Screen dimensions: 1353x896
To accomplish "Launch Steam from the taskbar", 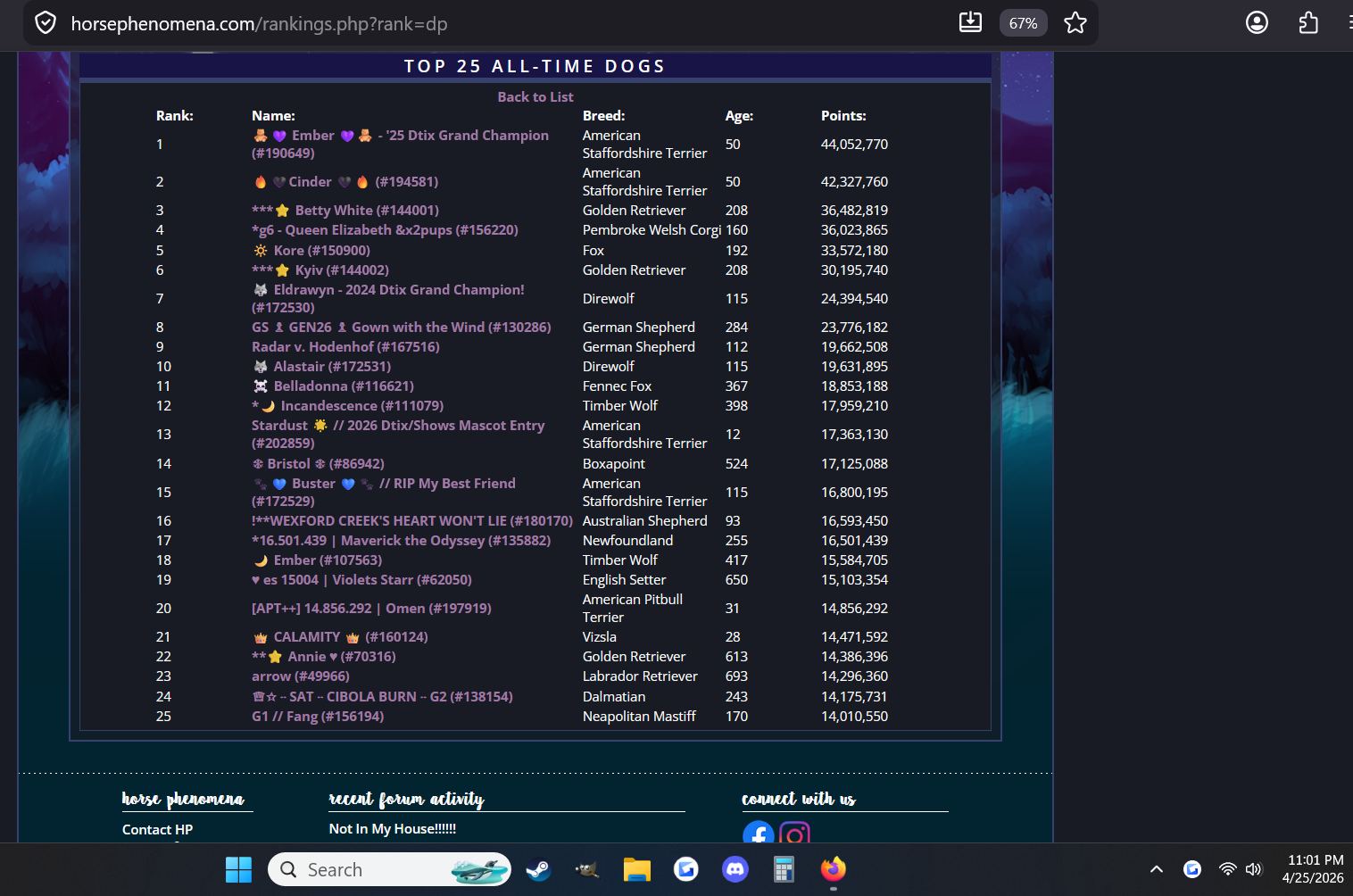I will (x=538, y=869).
